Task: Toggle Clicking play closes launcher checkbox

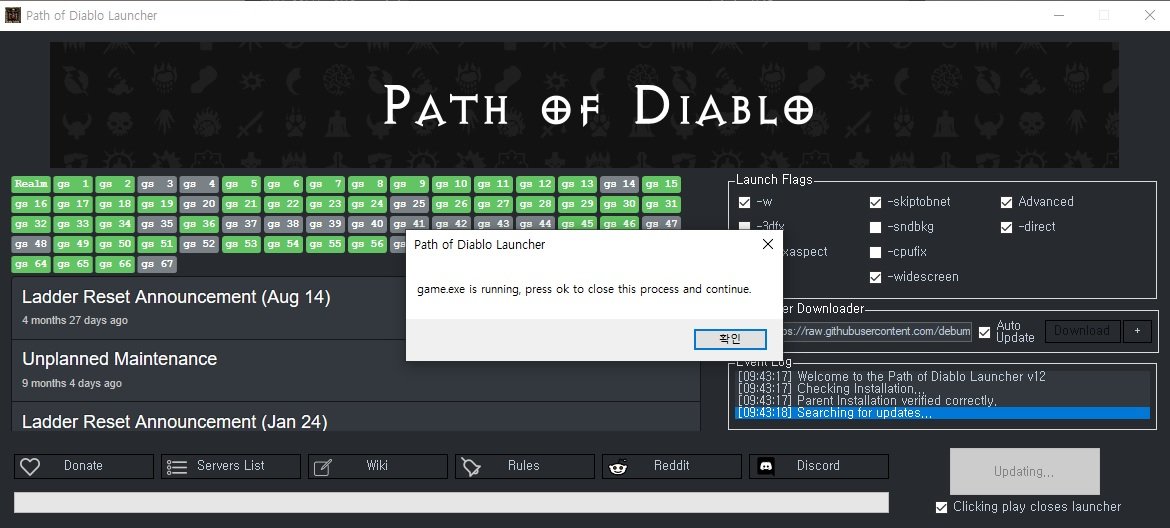Action: [x=942, y=507]
